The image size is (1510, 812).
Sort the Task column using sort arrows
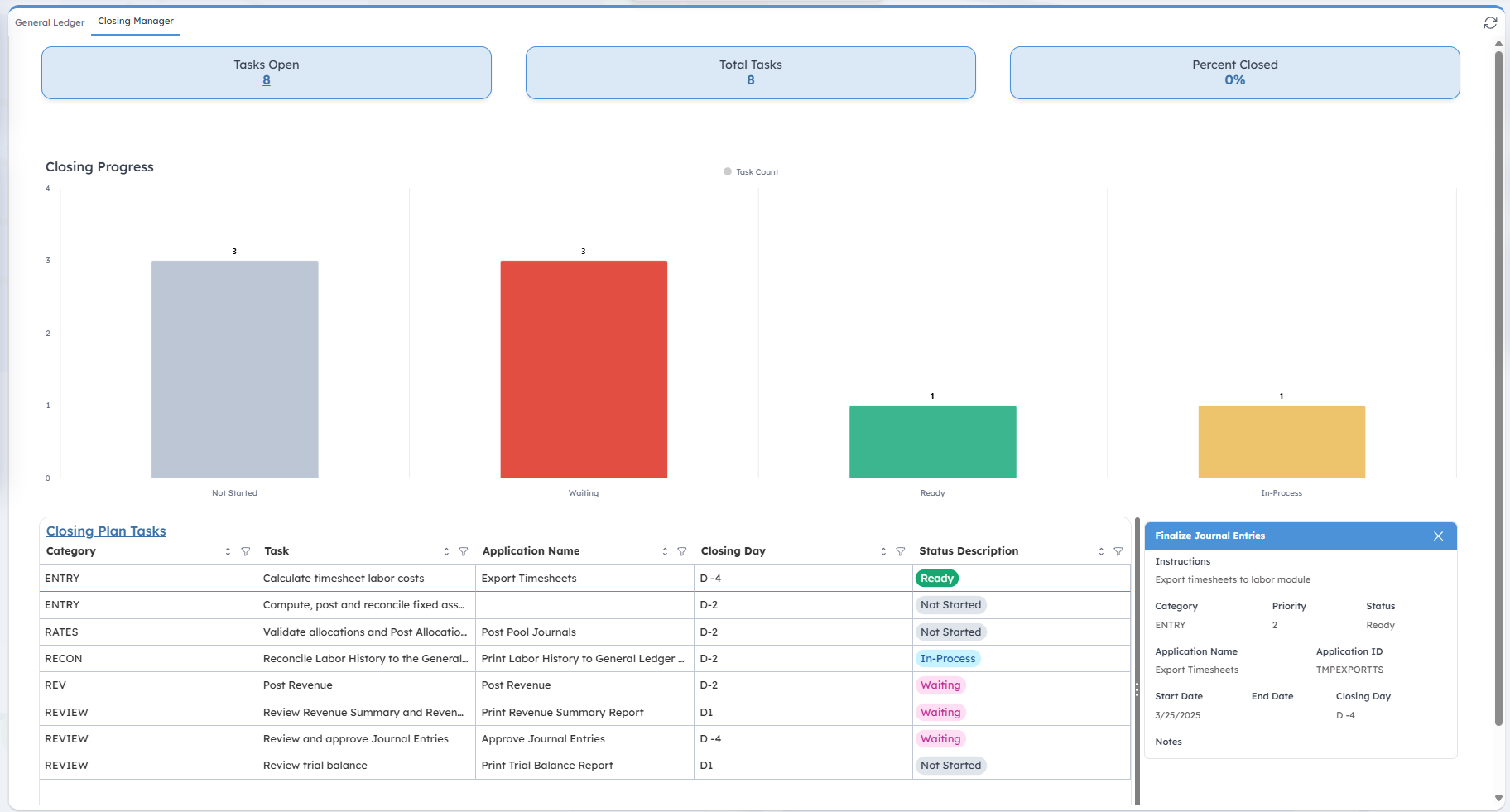[446, 551]
